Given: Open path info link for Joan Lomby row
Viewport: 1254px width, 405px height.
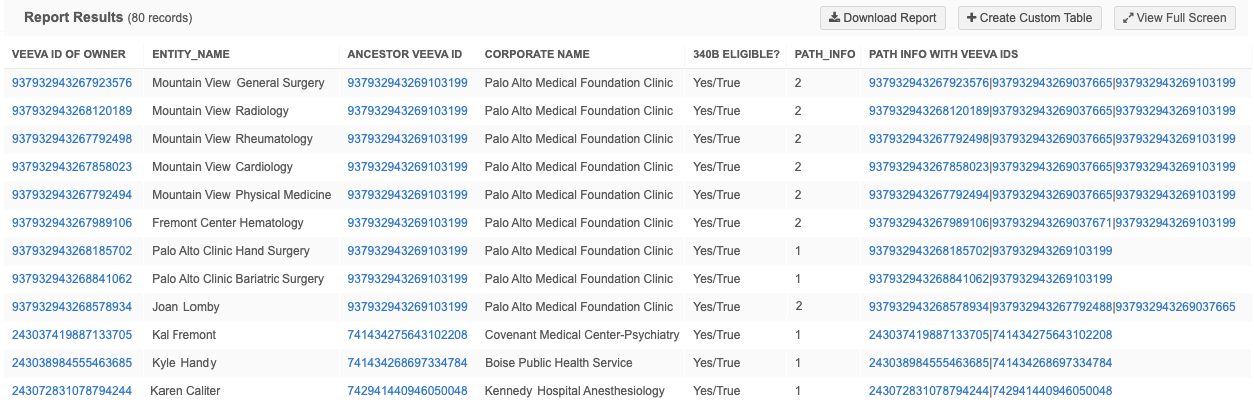Looking at the screenshot, I should pos(1052,307).
